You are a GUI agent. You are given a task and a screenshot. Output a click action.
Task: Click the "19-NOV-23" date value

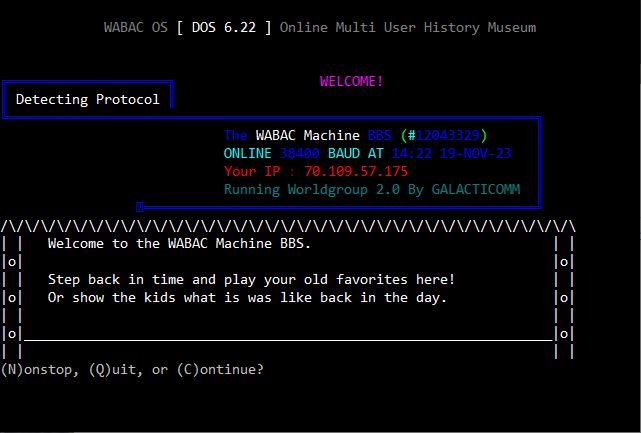click(475, 153)
